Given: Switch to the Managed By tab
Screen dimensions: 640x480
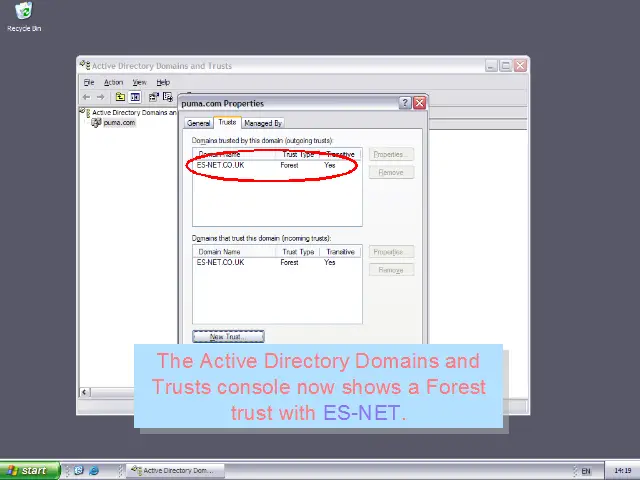Looking at the screenshot, I should point(263,123).
